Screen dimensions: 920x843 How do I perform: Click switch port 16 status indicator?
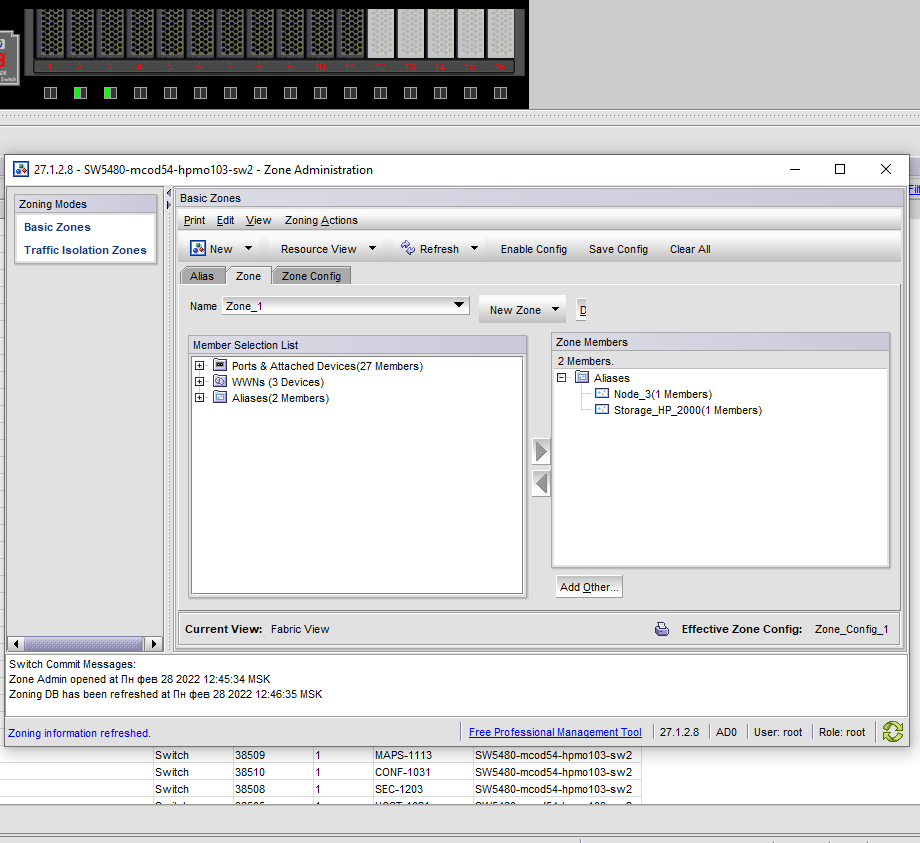500,93
